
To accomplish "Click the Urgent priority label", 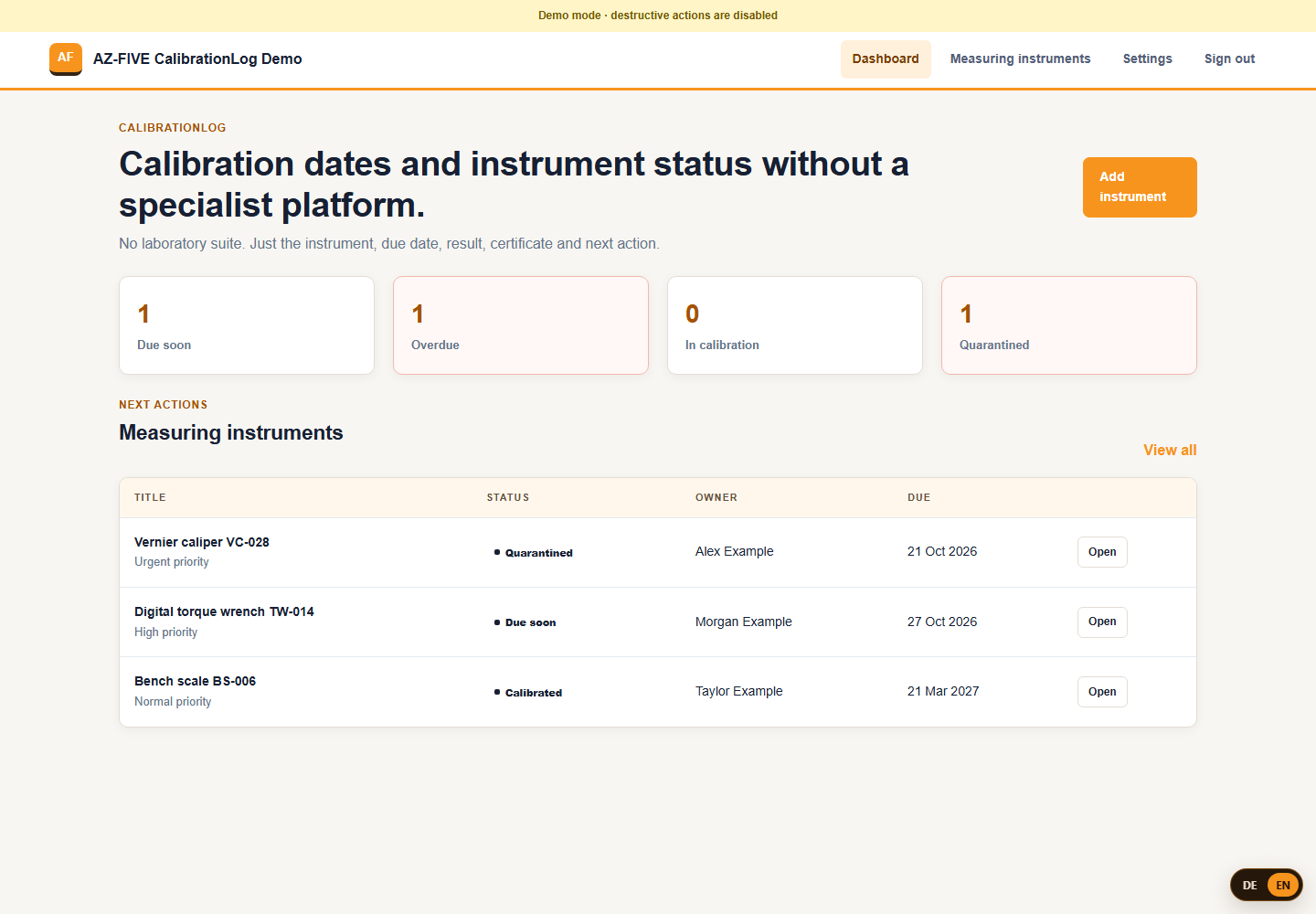I will pos(172,562).
